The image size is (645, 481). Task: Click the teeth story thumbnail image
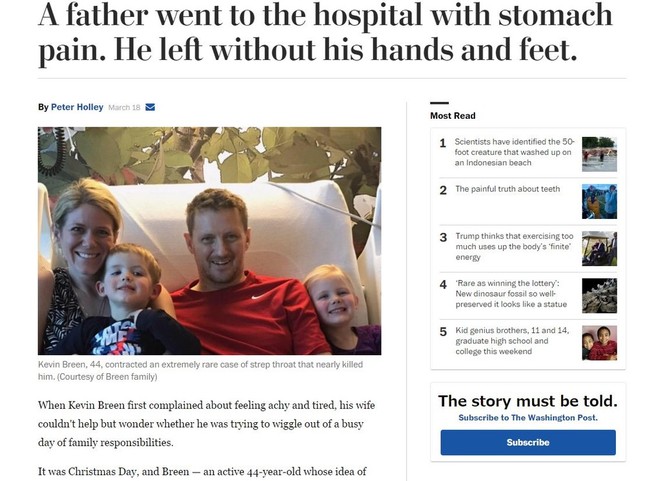point(599,201)
